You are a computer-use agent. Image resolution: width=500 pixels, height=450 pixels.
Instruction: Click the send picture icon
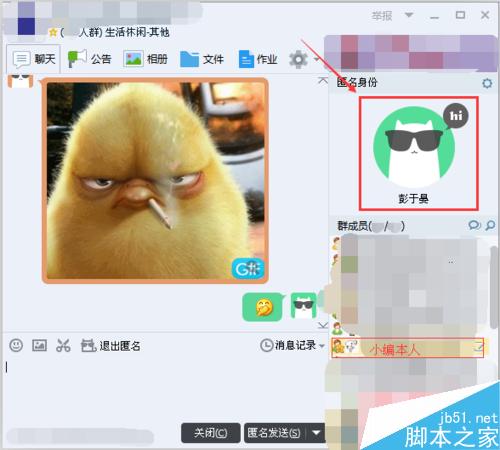[x=39, y=345]
